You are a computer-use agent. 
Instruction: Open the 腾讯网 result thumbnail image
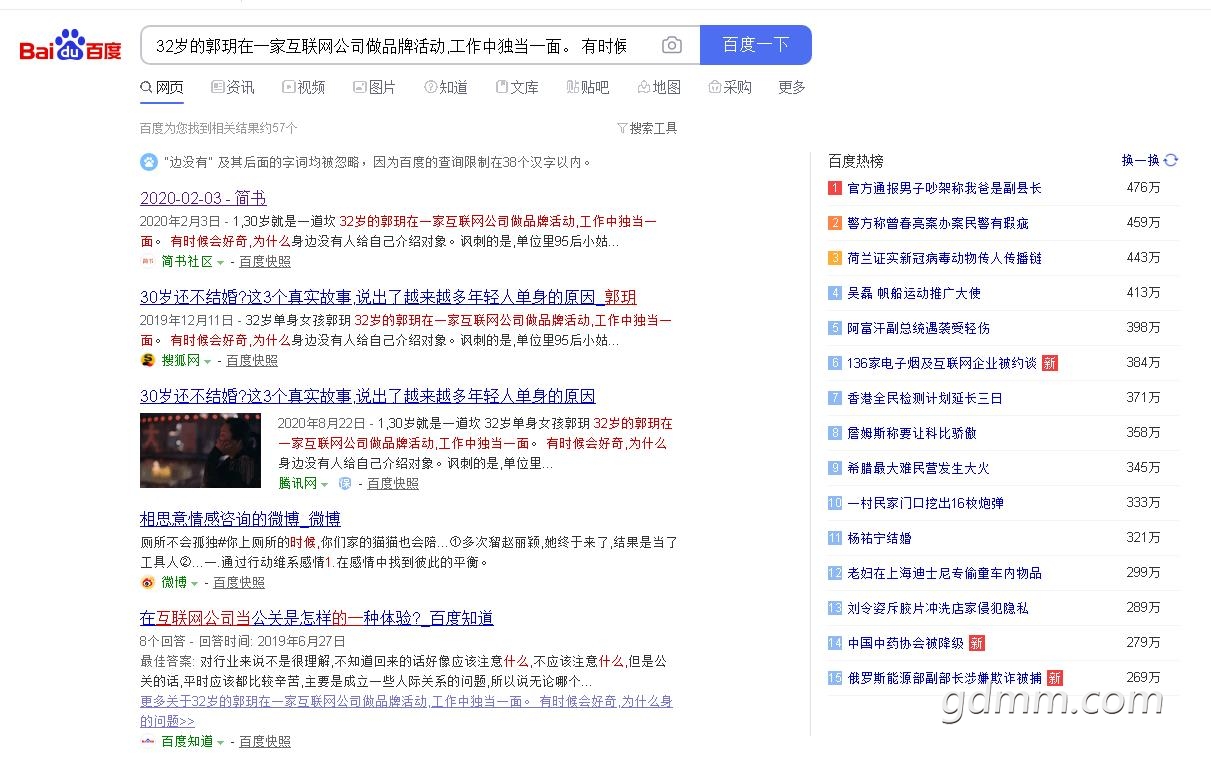(200, 450)
